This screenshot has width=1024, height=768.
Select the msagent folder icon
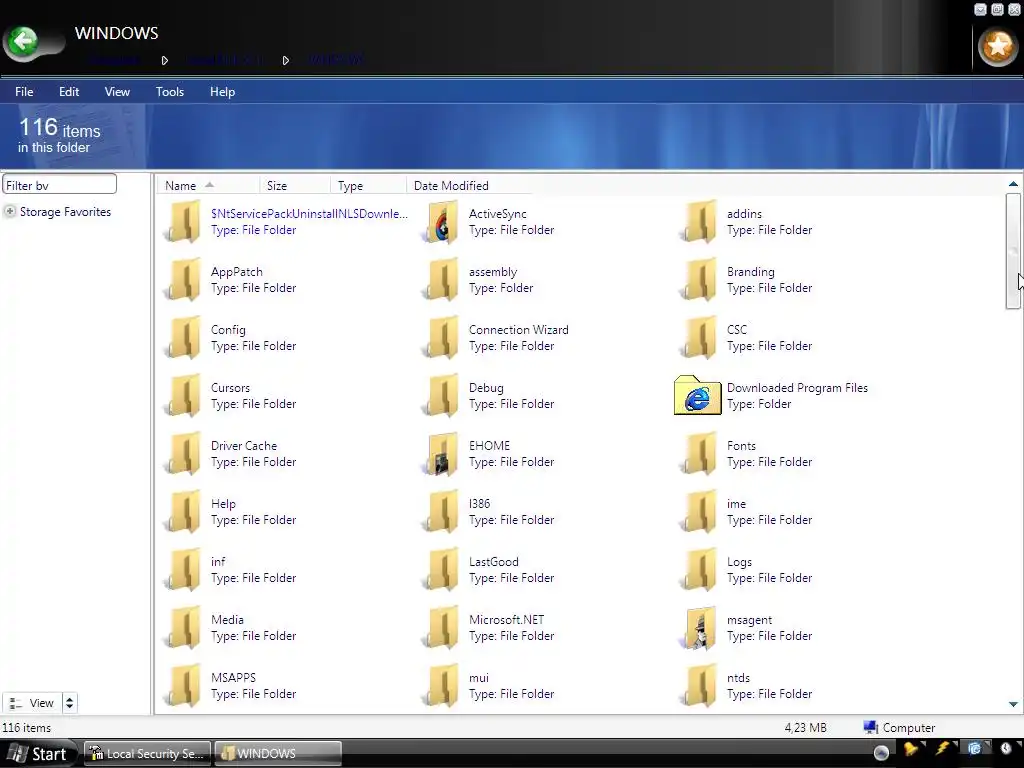click(700, 628)
